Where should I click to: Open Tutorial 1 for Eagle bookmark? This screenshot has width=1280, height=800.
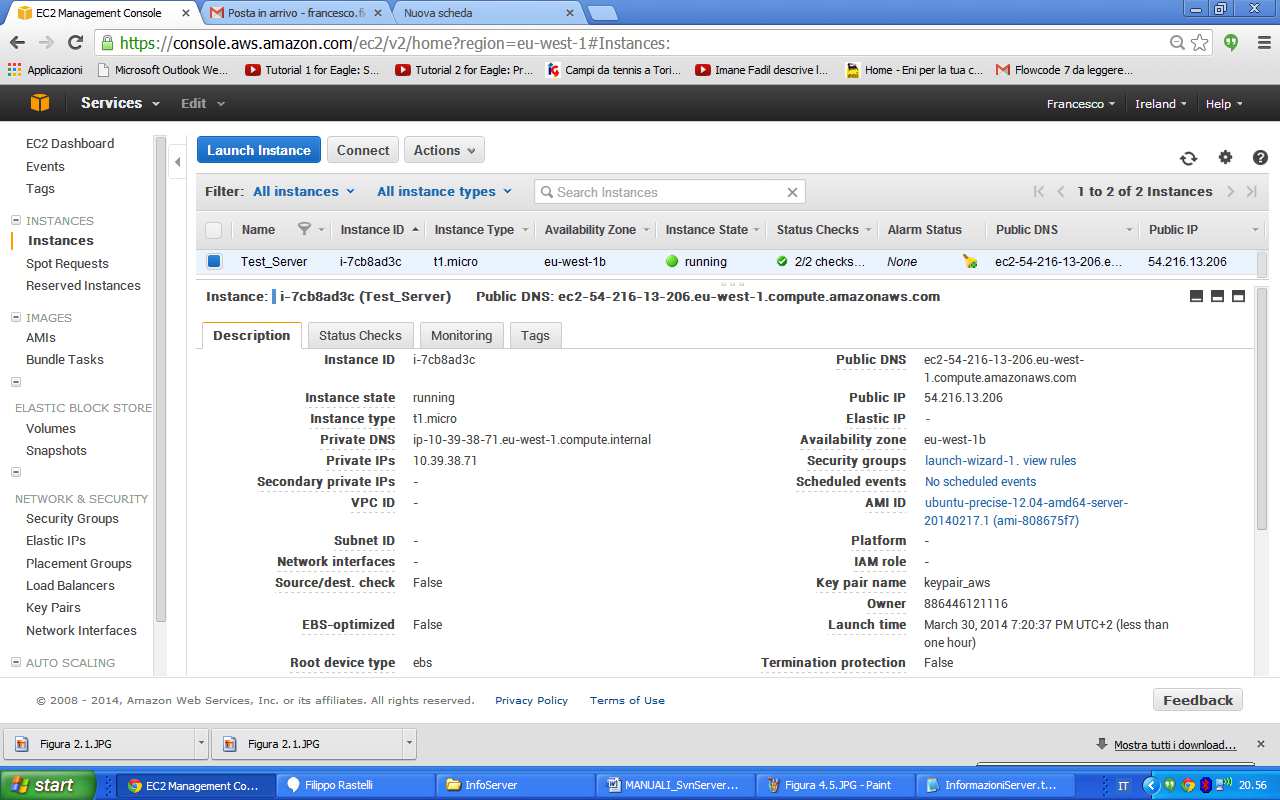coord(312,70)
